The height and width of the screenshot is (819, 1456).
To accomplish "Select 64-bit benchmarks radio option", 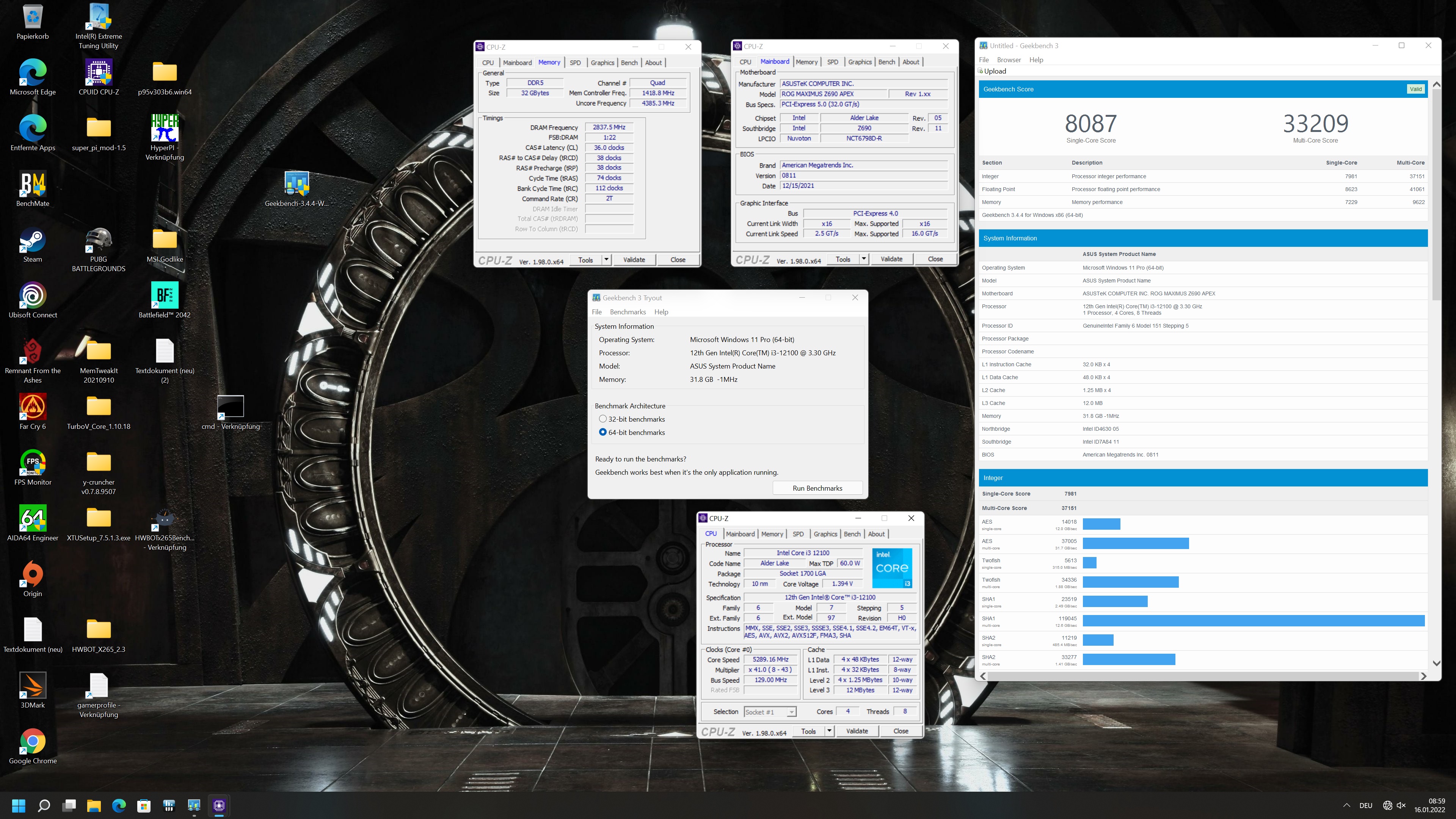I will tap(602, 432).
